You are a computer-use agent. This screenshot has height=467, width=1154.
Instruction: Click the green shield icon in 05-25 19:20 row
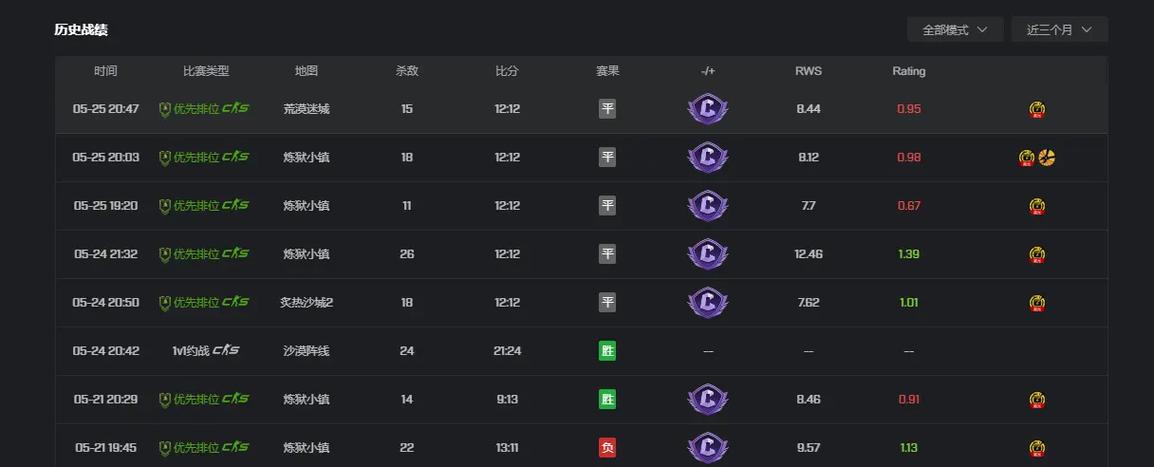point(165,206)
